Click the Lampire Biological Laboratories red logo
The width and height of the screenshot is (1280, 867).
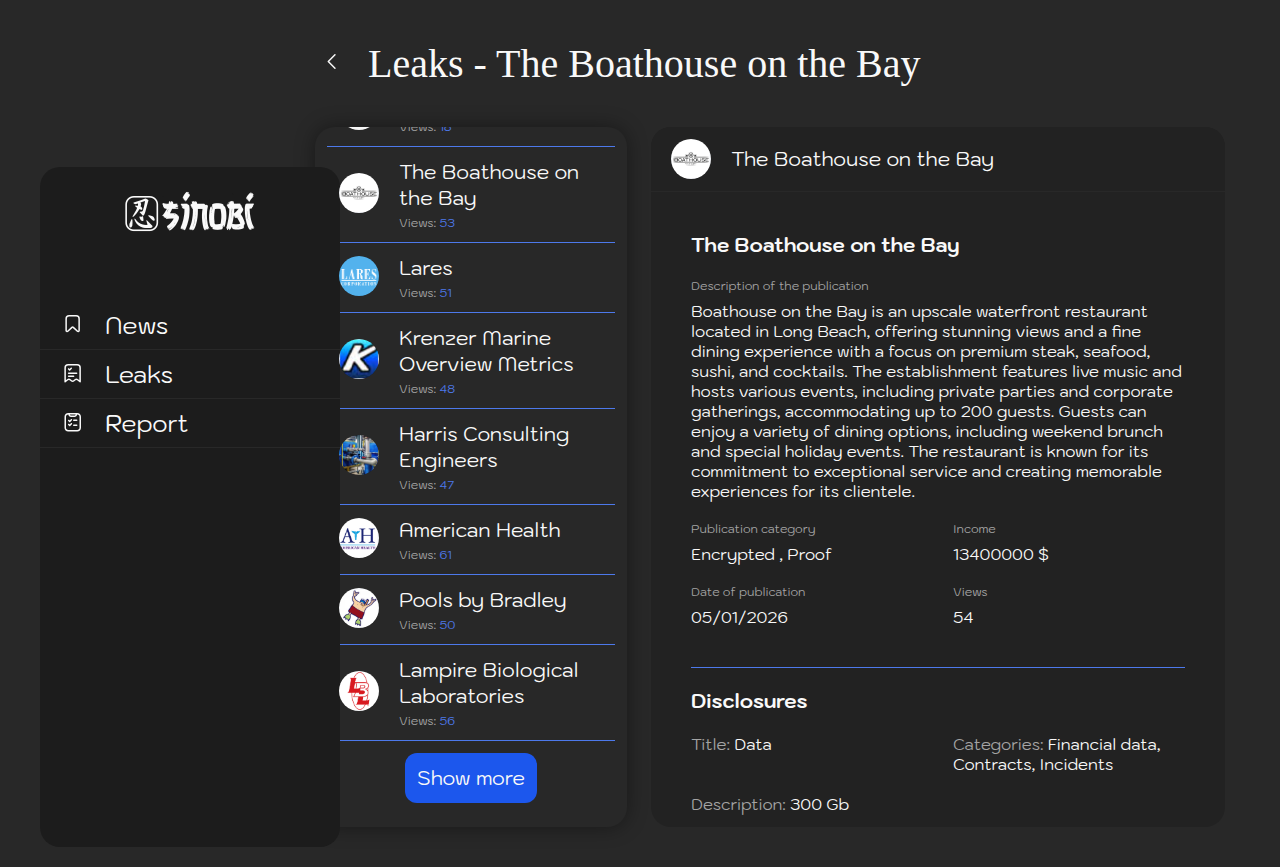(359, 691)
